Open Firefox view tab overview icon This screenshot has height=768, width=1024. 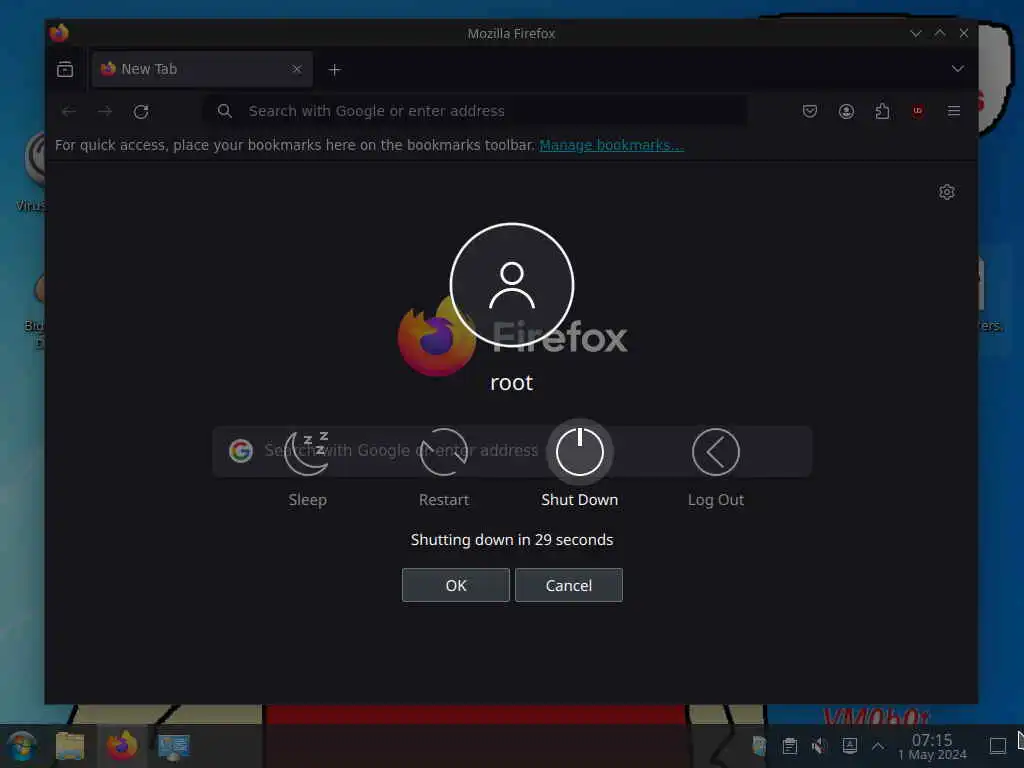click(x=65, y=69)
